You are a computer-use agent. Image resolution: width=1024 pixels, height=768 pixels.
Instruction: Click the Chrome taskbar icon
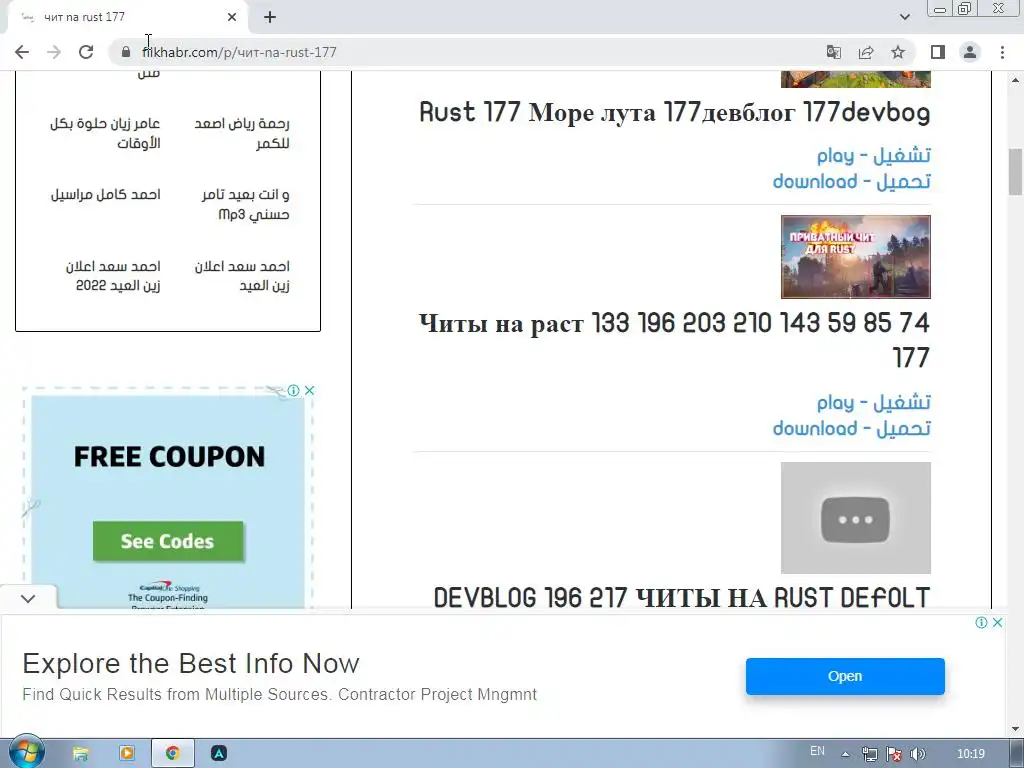click(x=172, y=754)
